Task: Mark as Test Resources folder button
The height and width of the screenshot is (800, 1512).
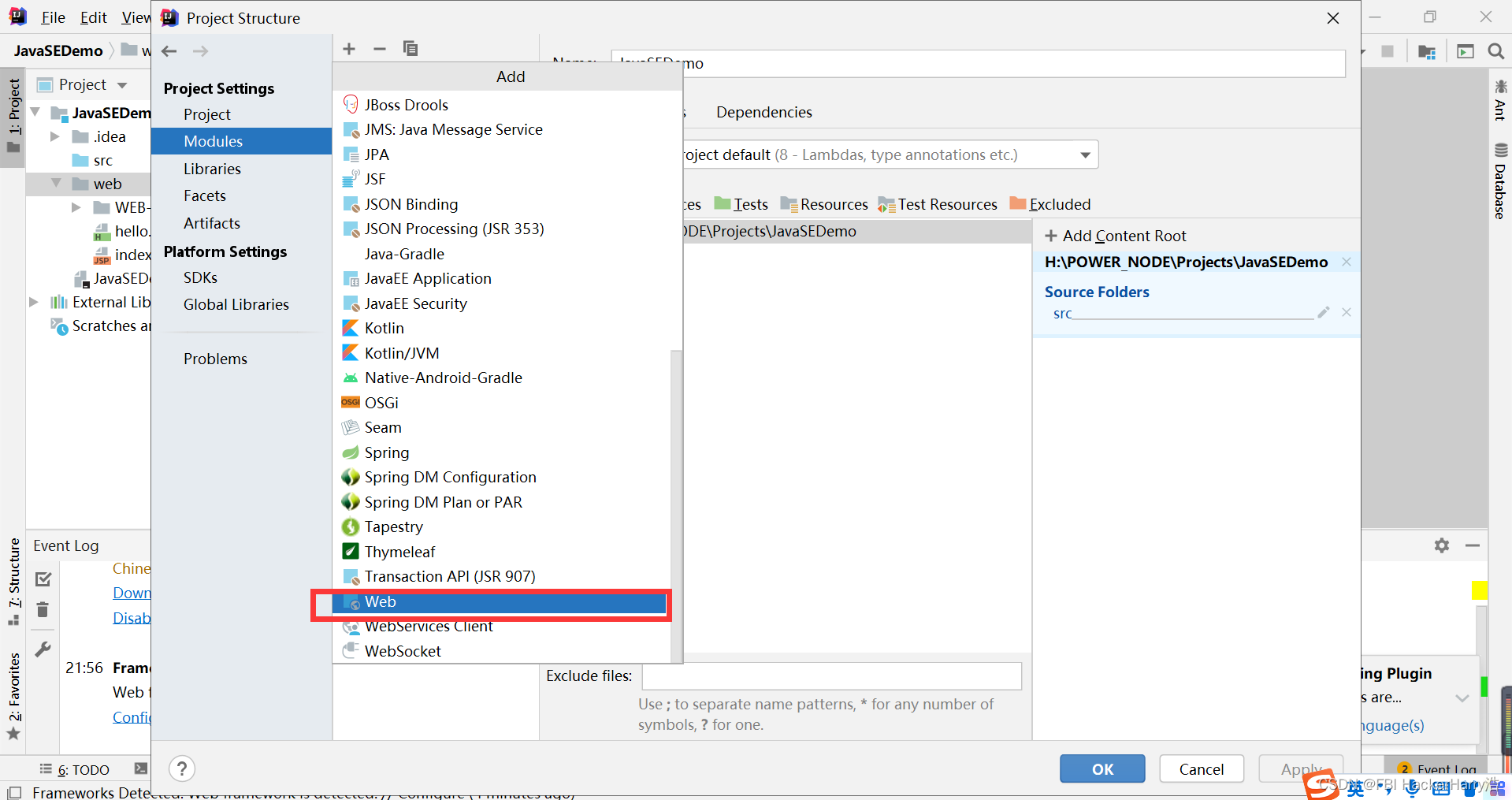Action: click(938, 204)
